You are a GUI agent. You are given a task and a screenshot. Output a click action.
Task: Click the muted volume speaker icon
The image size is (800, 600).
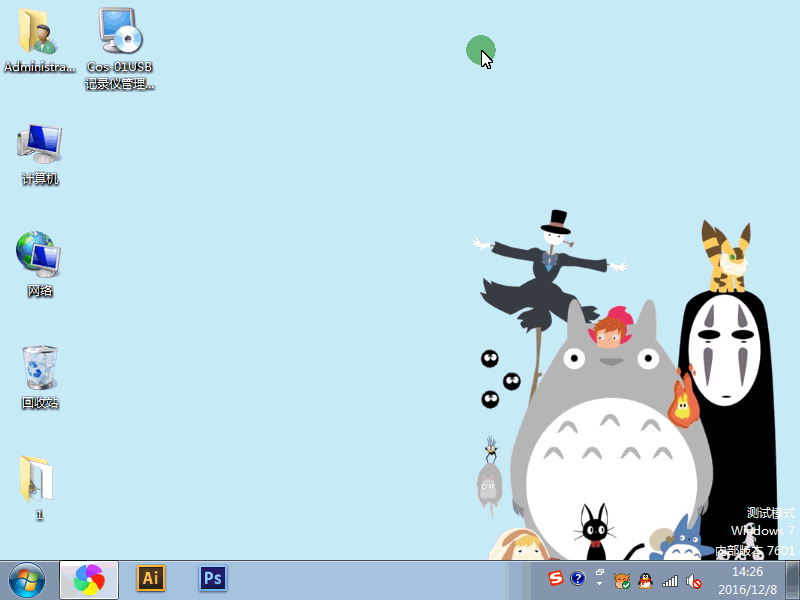693,581
